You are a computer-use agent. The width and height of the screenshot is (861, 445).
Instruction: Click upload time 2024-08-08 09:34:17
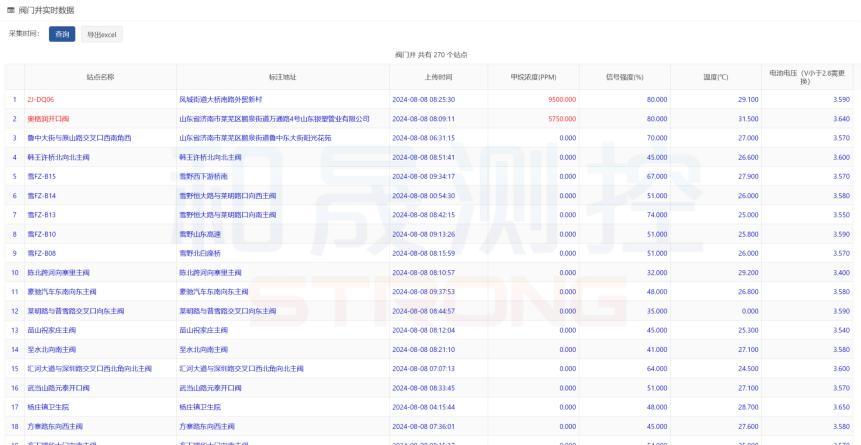[x=424, y=176]
